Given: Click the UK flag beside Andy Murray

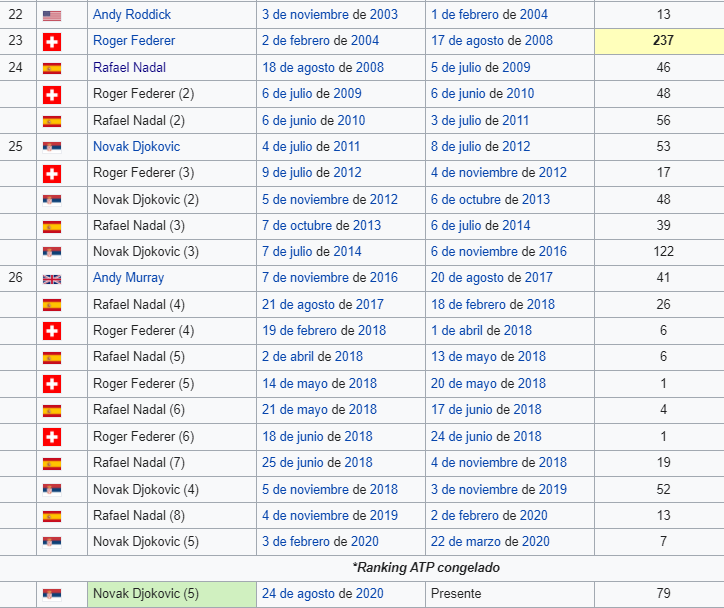Looking at the screenshot, I should 52,279.
